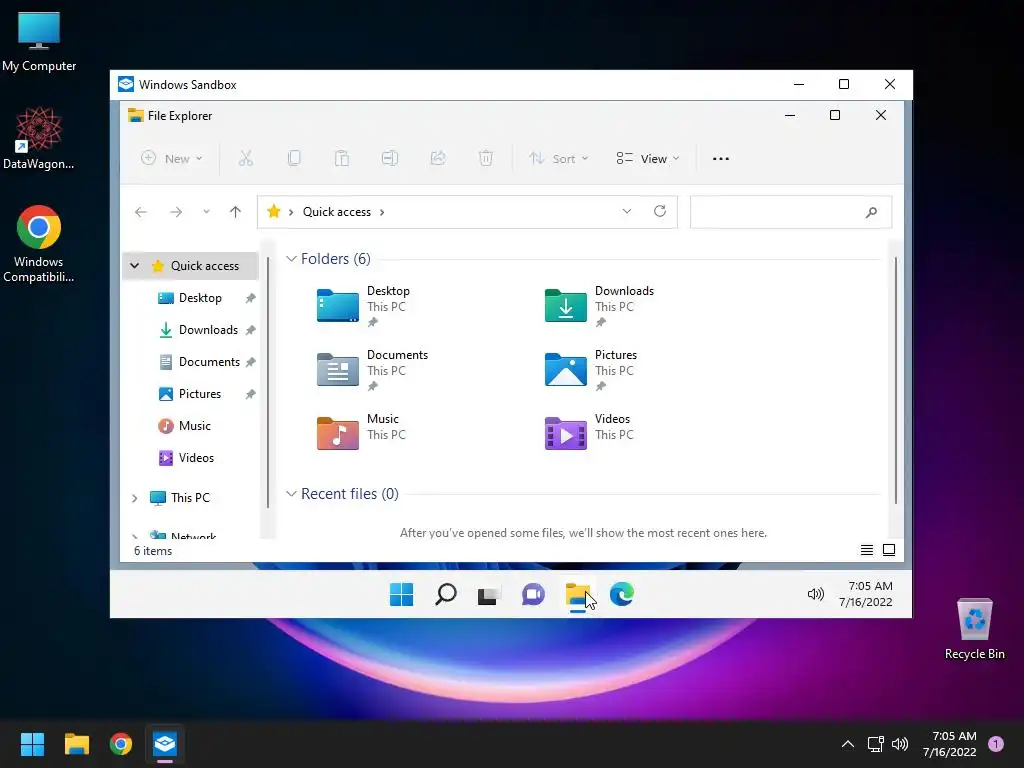The width and height of the screenshot is (1024, 768).
Task: Click the Share icon in toolbar
Action: point(438,158)
